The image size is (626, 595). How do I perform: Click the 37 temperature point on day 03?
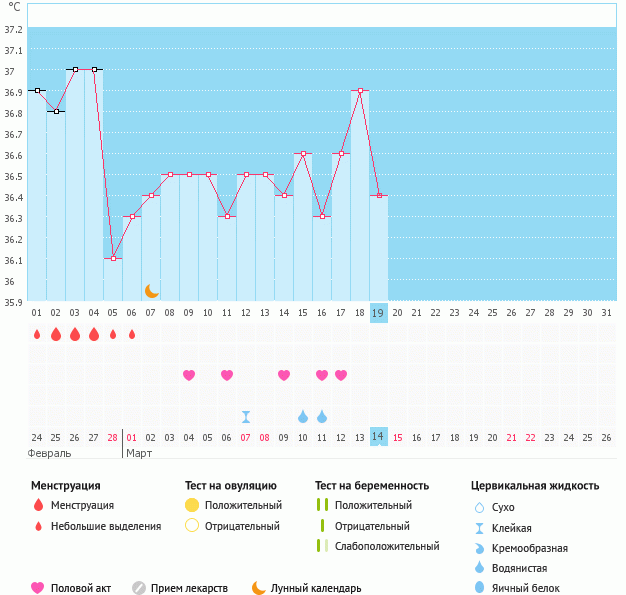(x=75, y=70)
